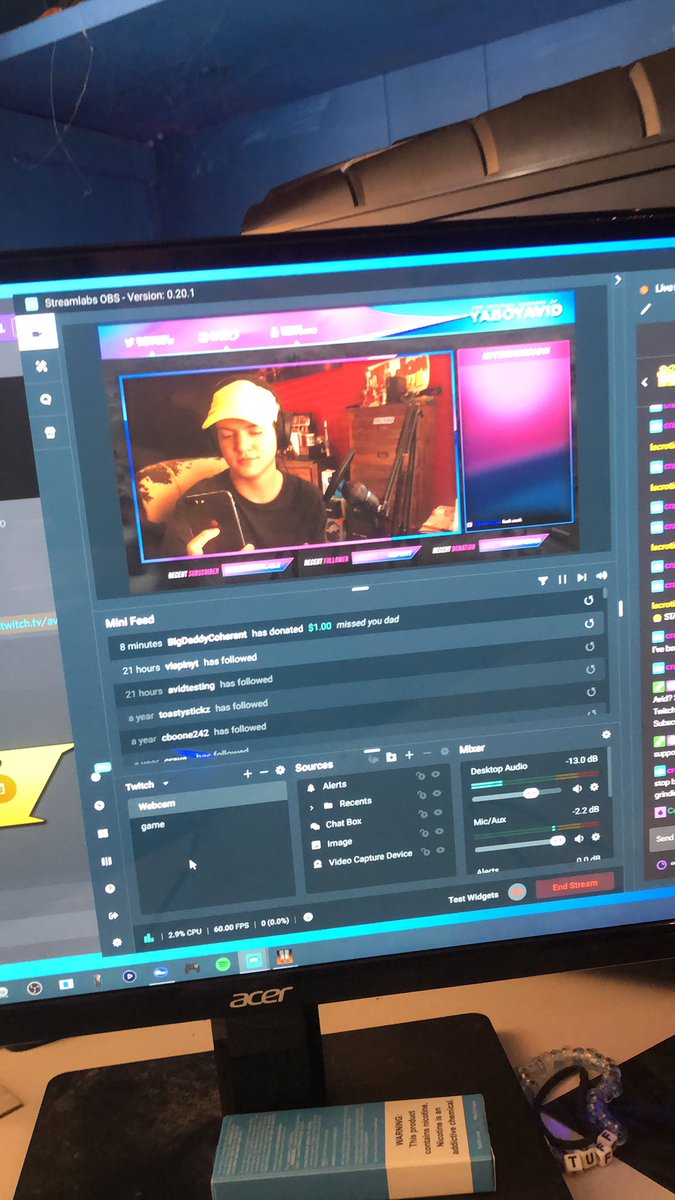
Task: Toggle lock on Chat Box source
Action: click(425, 814)
